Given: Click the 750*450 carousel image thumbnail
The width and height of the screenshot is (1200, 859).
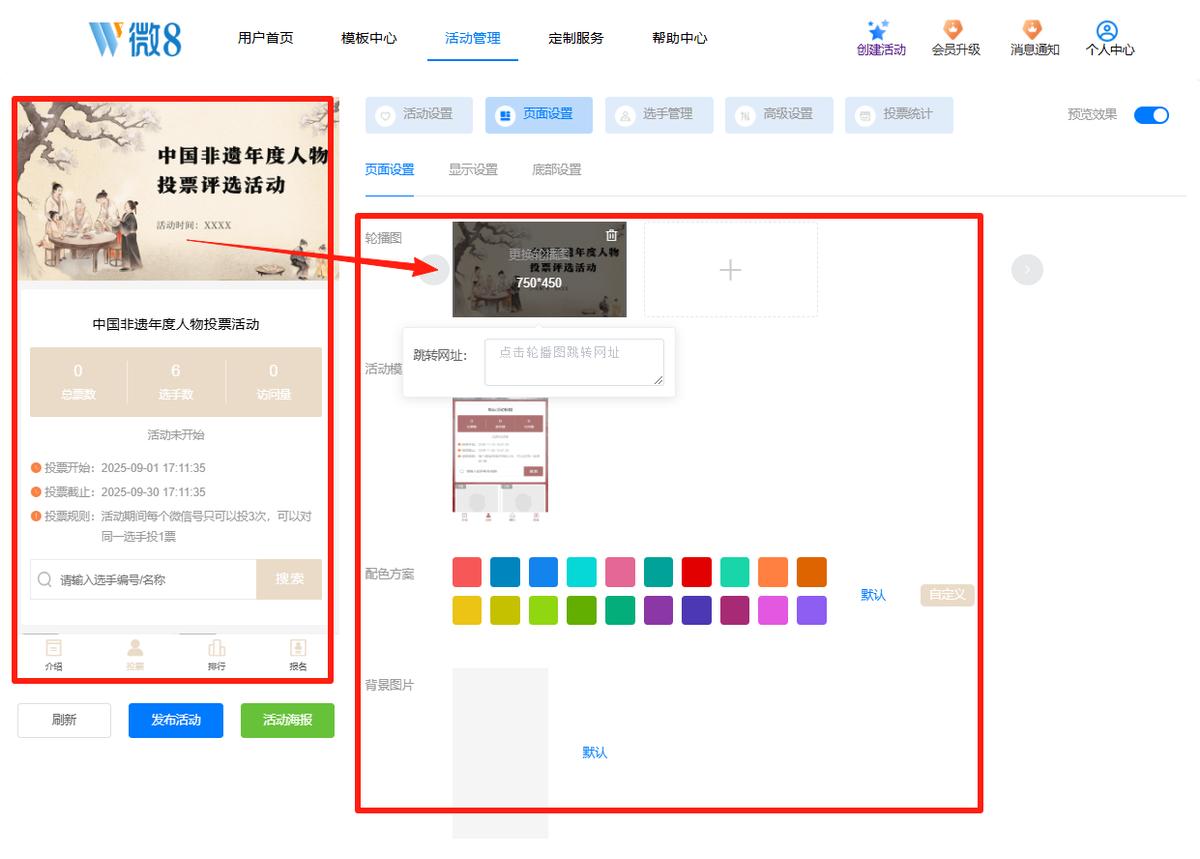Looking at the screenshot, I should [540, 269].
